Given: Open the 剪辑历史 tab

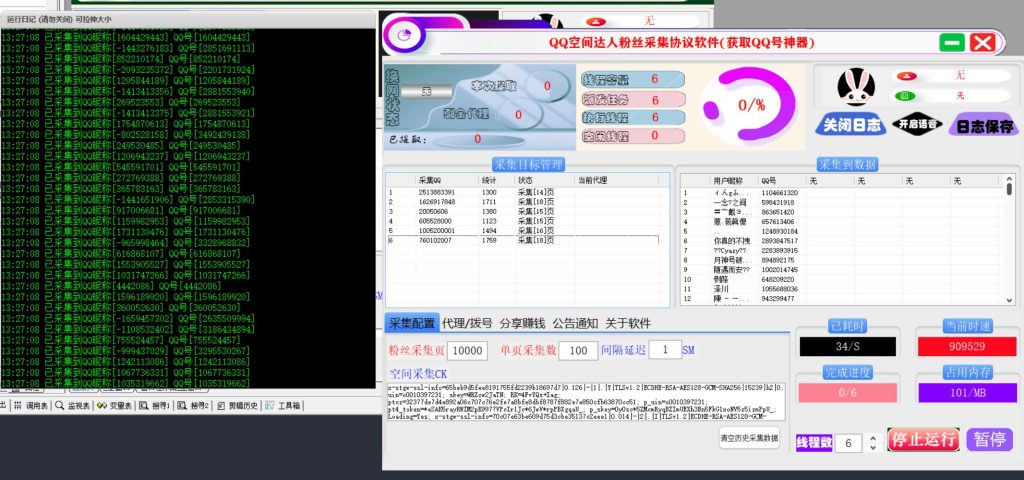Looking at the screenshot, I should point(236,405).
